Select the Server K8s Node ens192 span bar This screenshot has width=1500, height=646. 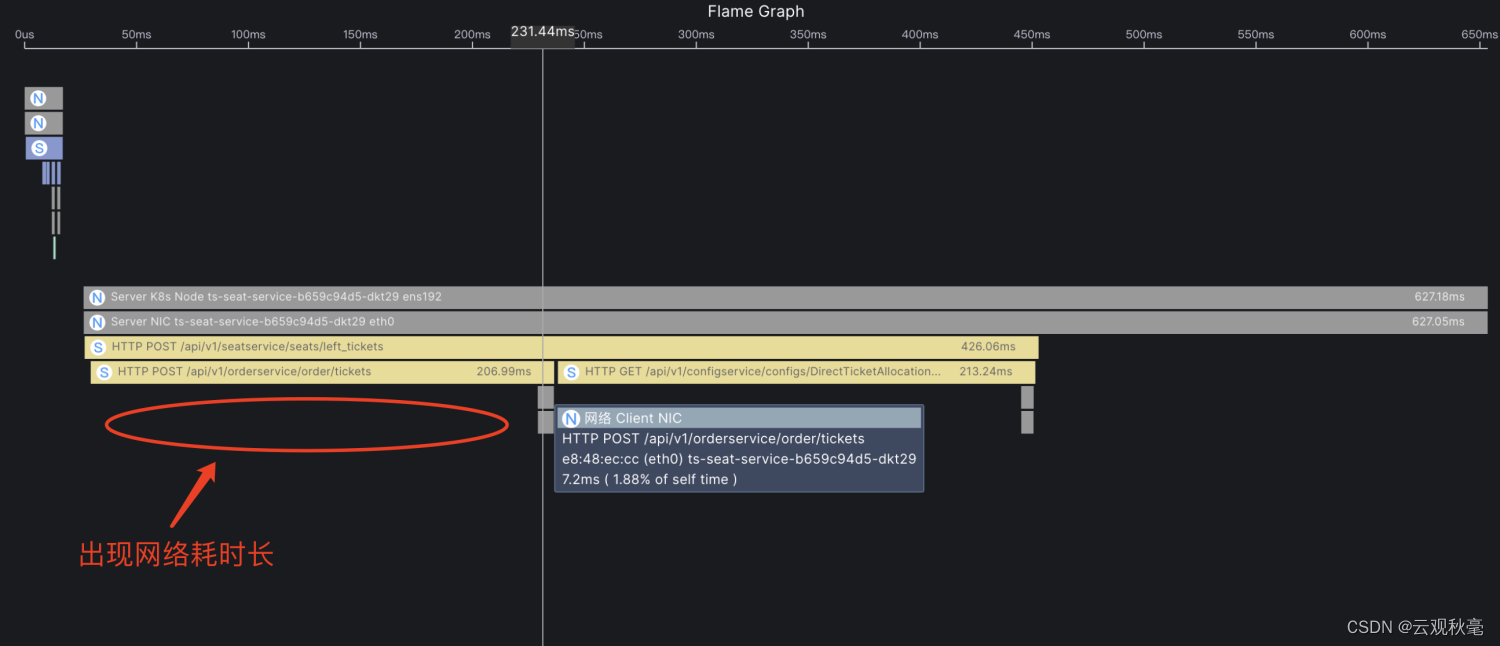[785, 297]
